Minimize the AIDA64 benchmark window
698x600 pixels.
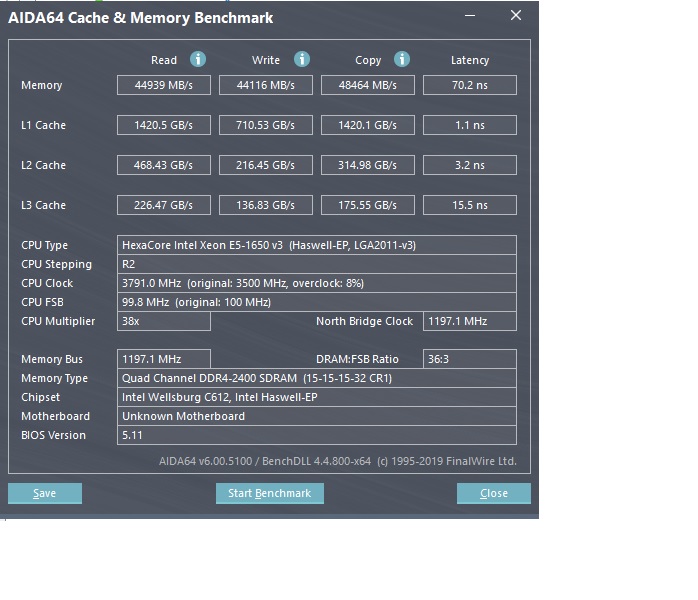tap(470, 16)
